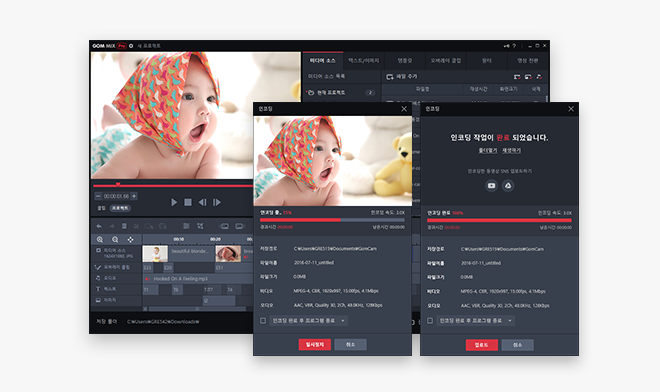Click the 프로젝트 mode pill under preview
The width and height of the screenshot is (660, 392).
[120, 208]
